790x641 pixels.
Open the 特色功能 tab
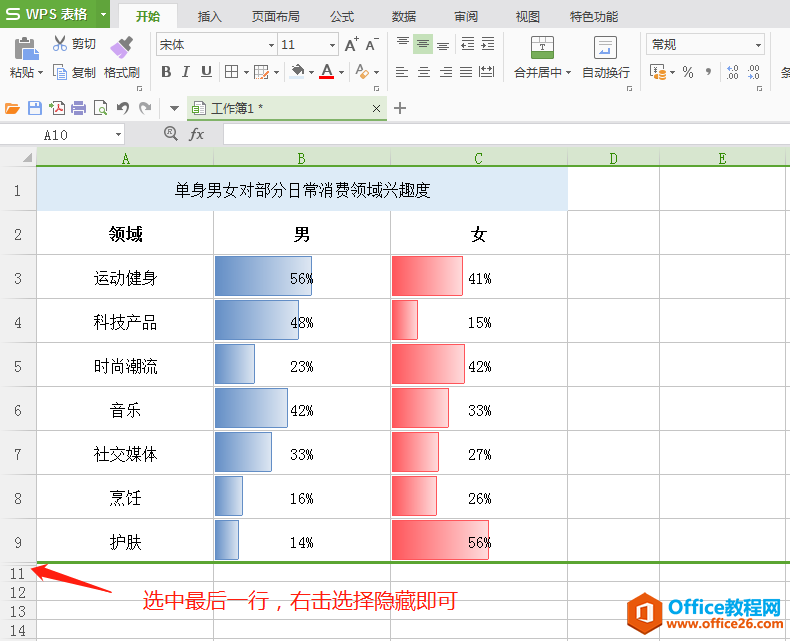594,17
